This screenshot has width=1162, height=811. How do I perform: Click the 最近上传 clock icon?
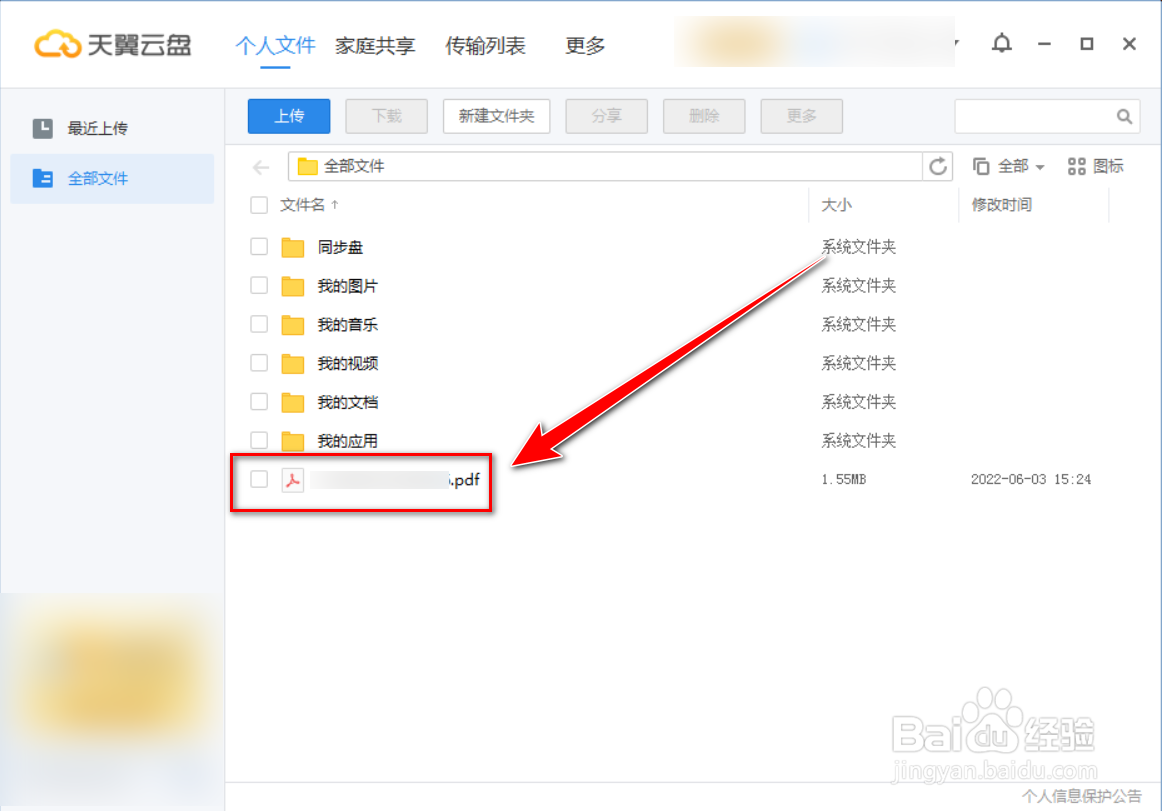43,128
